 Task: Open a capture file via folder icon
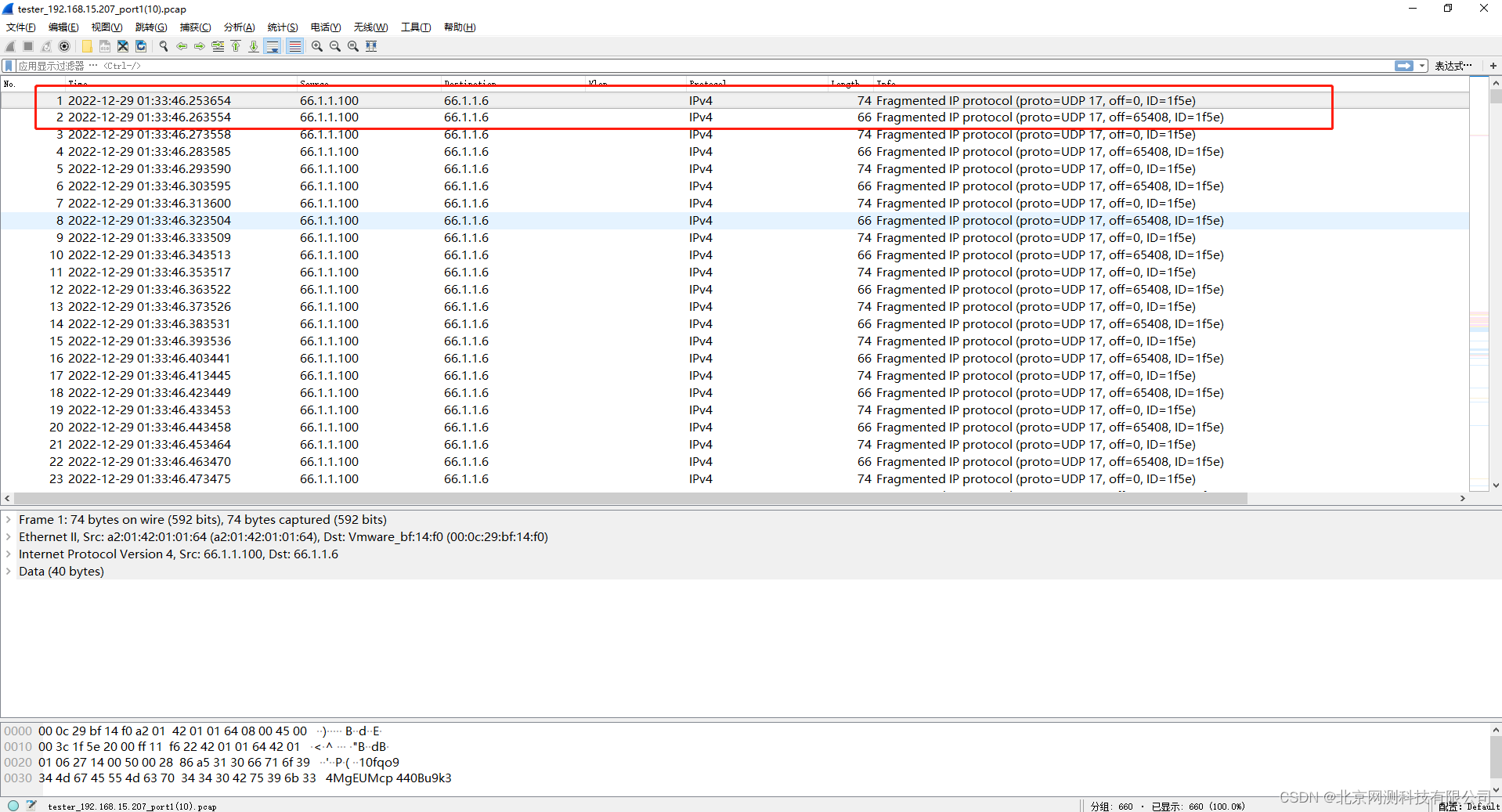[x=87, y=46]
